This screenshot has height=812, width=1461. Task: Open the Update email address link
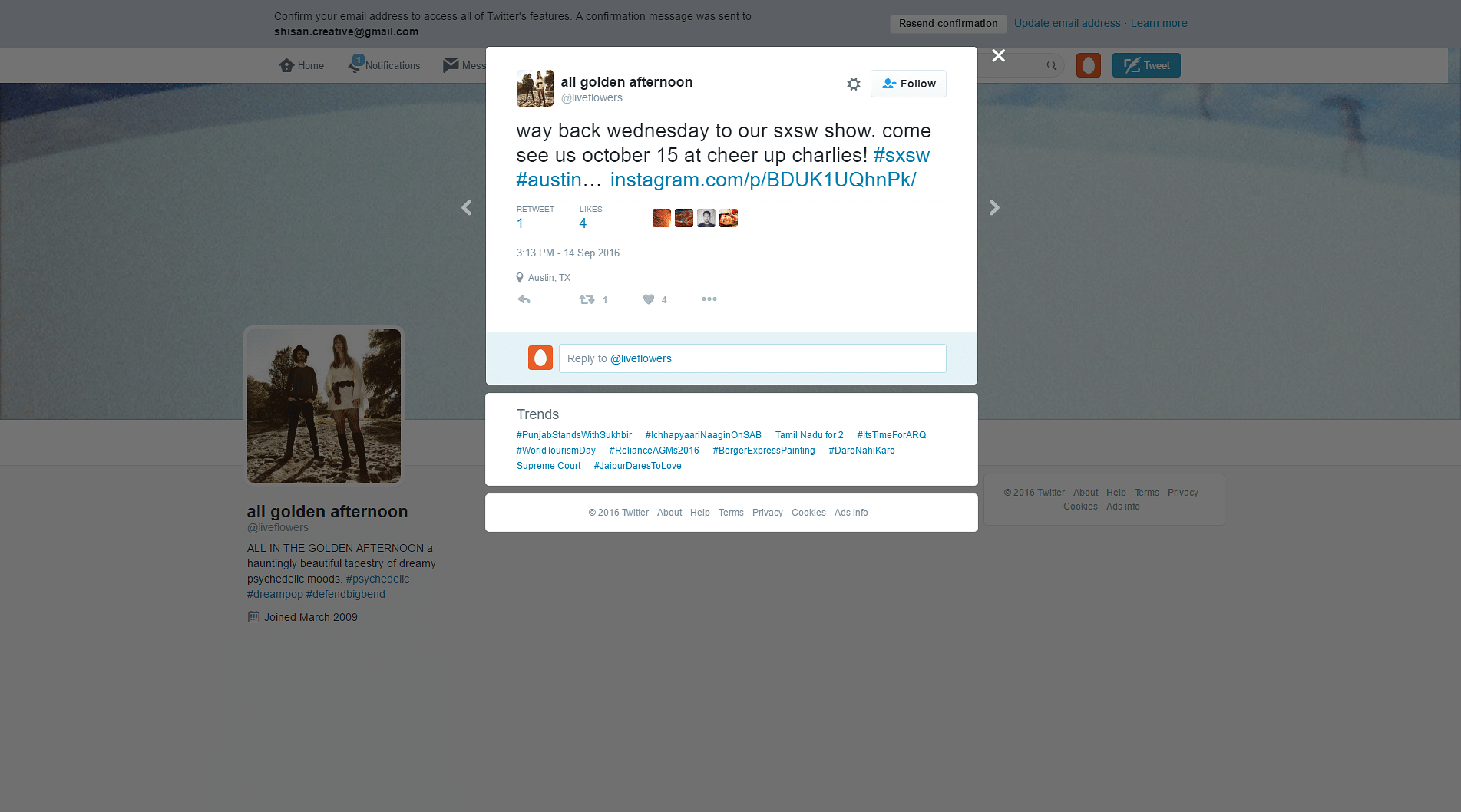(1067, 23)
